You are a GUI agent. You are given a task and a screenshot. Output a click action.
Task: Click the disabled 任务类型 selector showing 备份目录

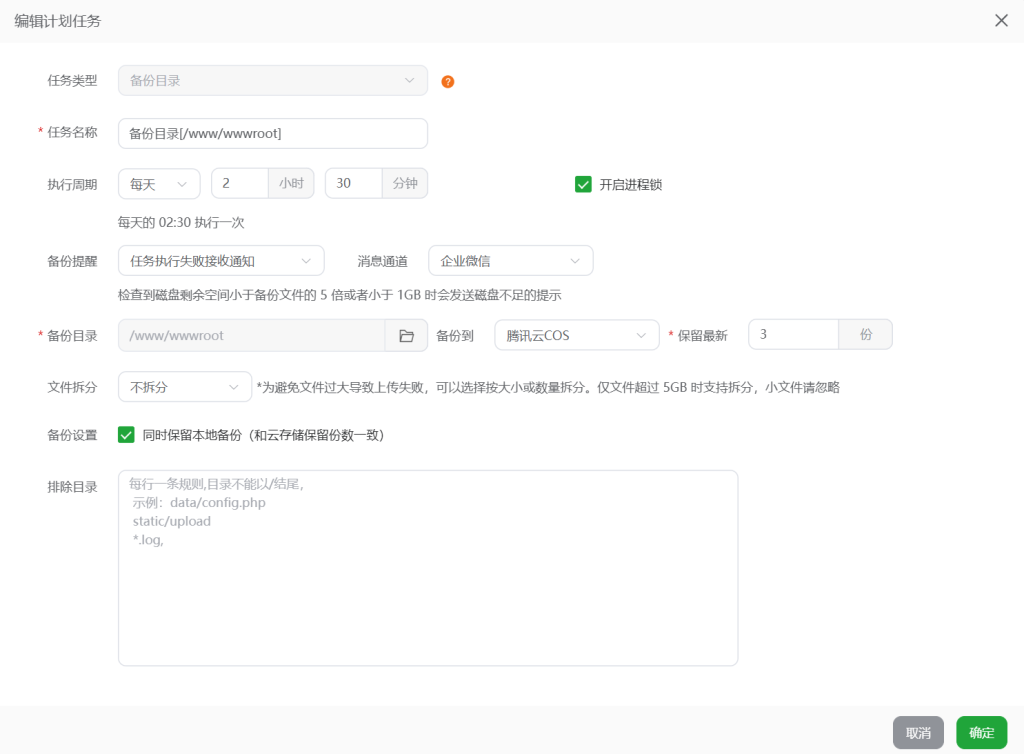272,81
